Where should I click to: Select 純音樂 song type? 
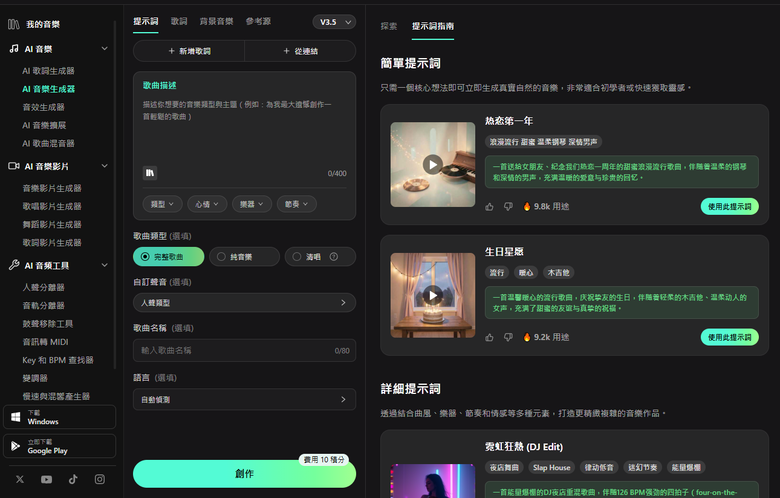[x=244, y=257]
